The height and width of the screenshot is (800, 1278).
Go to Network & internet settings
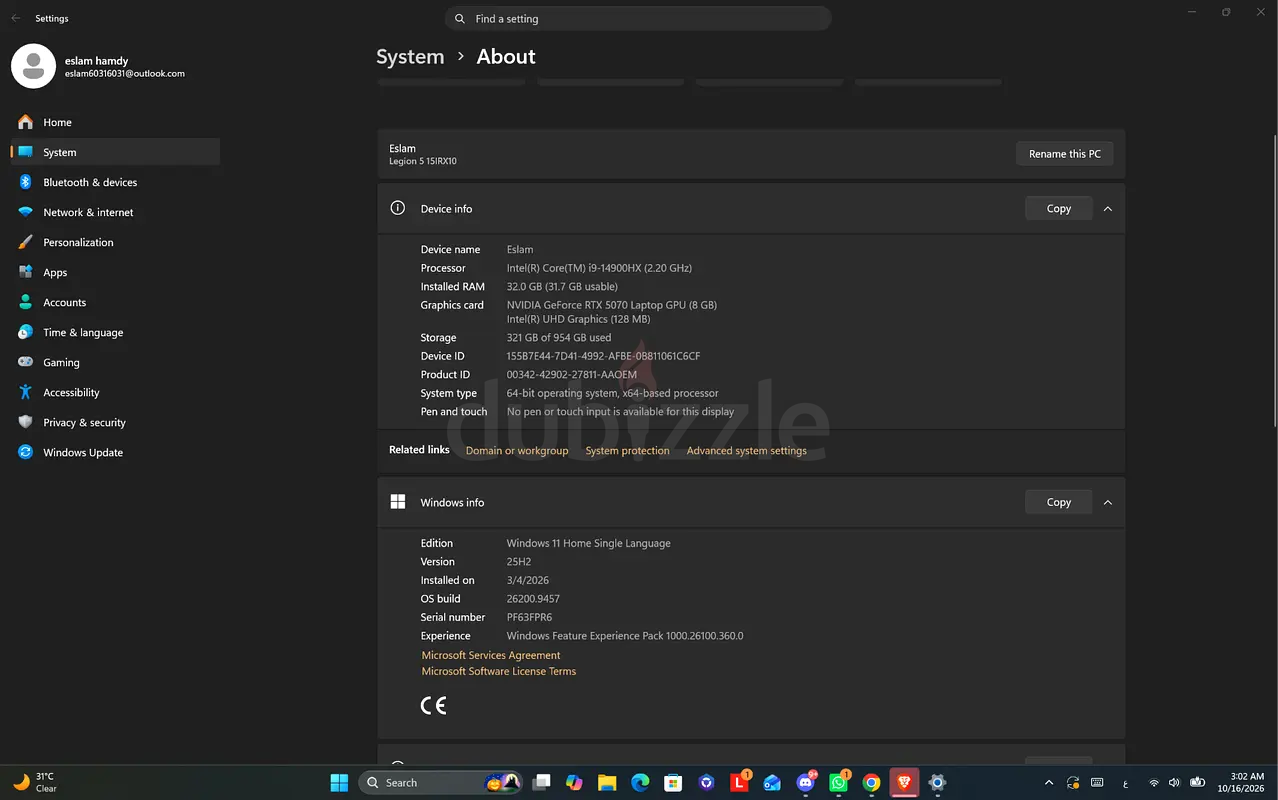click(x=115, y=212)
